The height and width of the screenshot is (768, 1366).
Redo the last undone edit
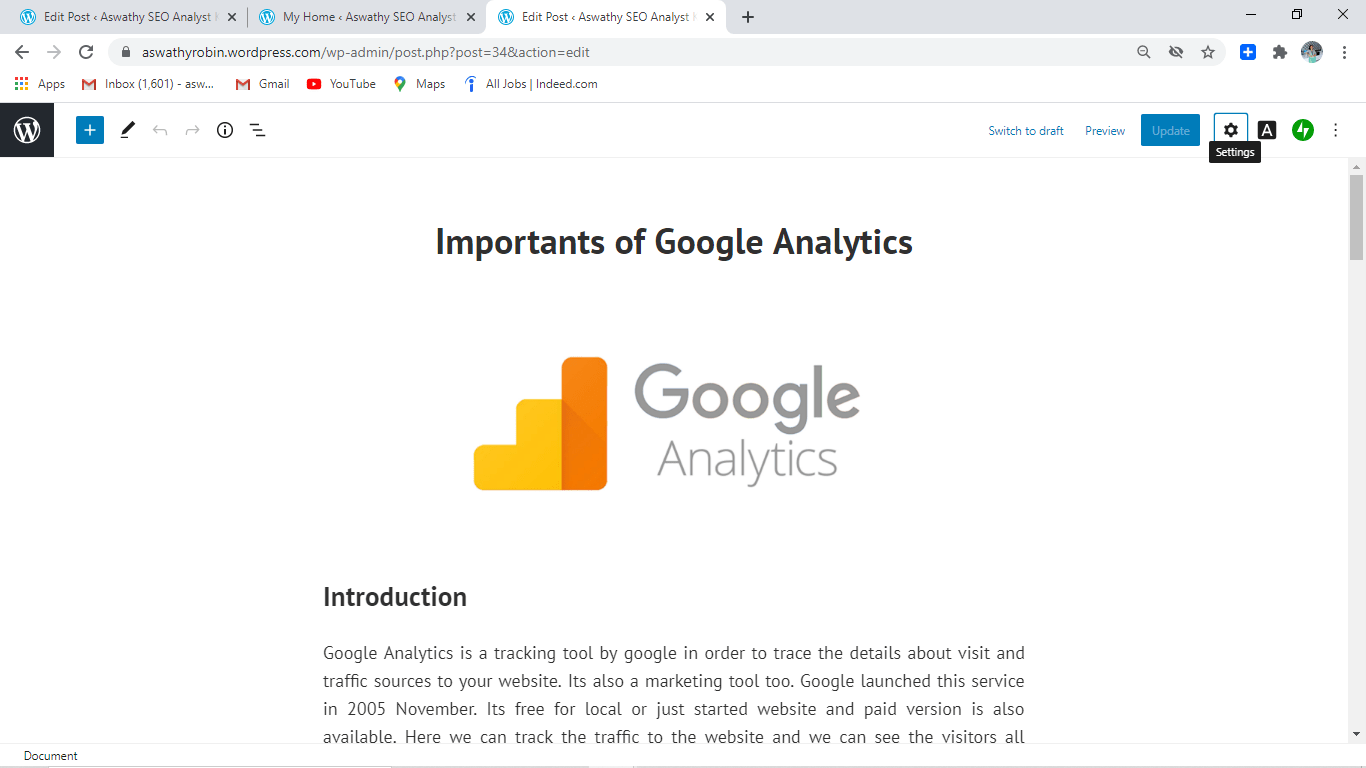click(192, 130)
